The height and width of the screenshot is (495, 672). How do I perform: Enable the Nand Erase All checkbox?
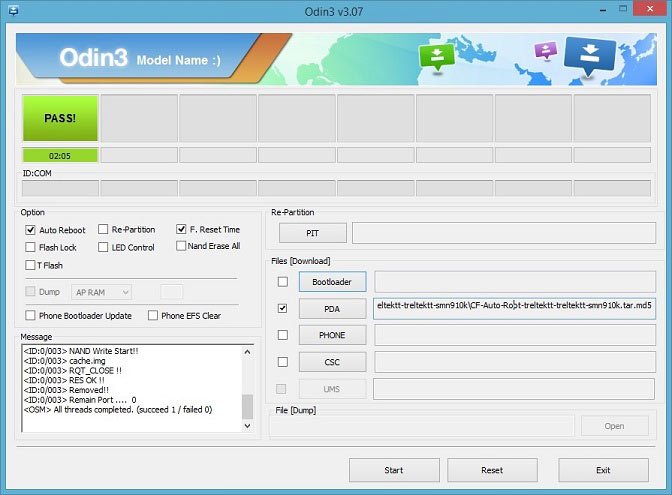point(181,246)
